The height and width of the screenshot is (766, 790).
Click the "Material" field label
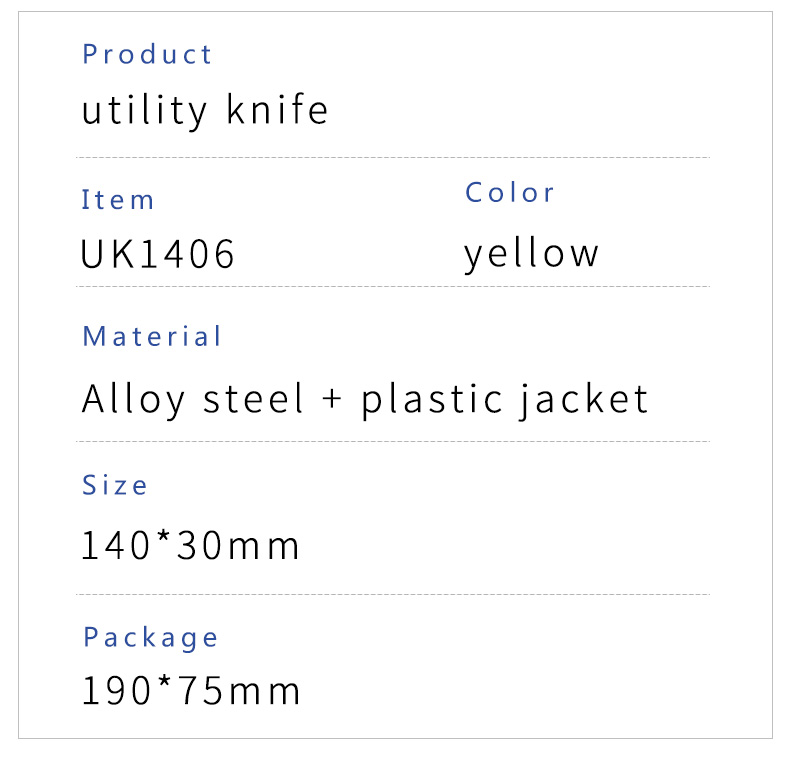(x=152, y=336)
